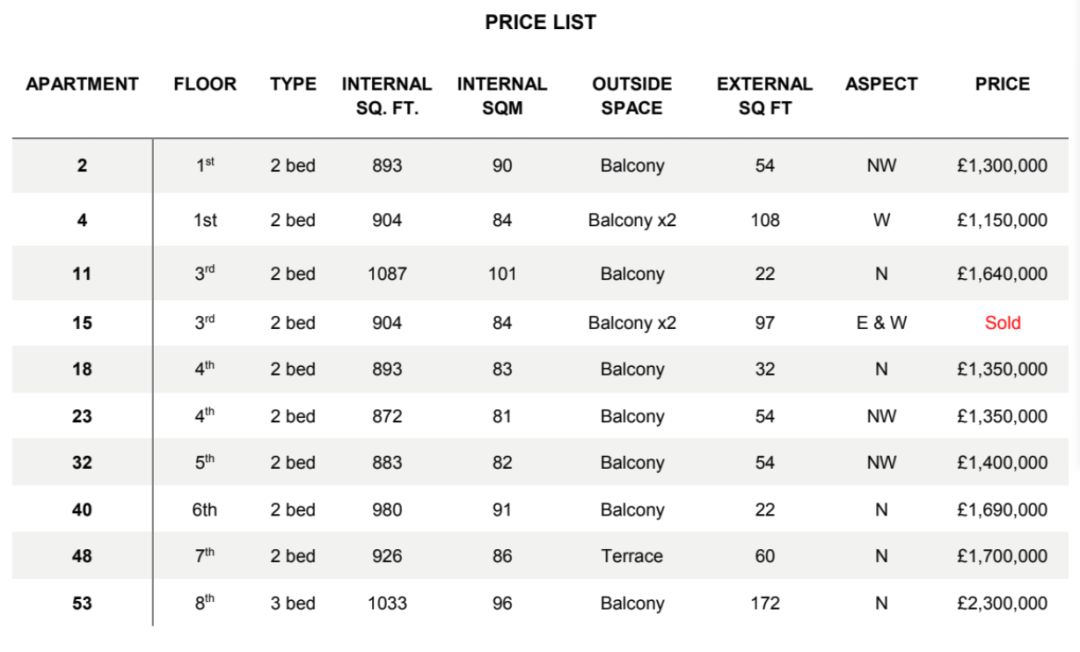Select the £1,150,000 price cell
This screenshot has height=652, width=1080.
tap(1002, 220)
